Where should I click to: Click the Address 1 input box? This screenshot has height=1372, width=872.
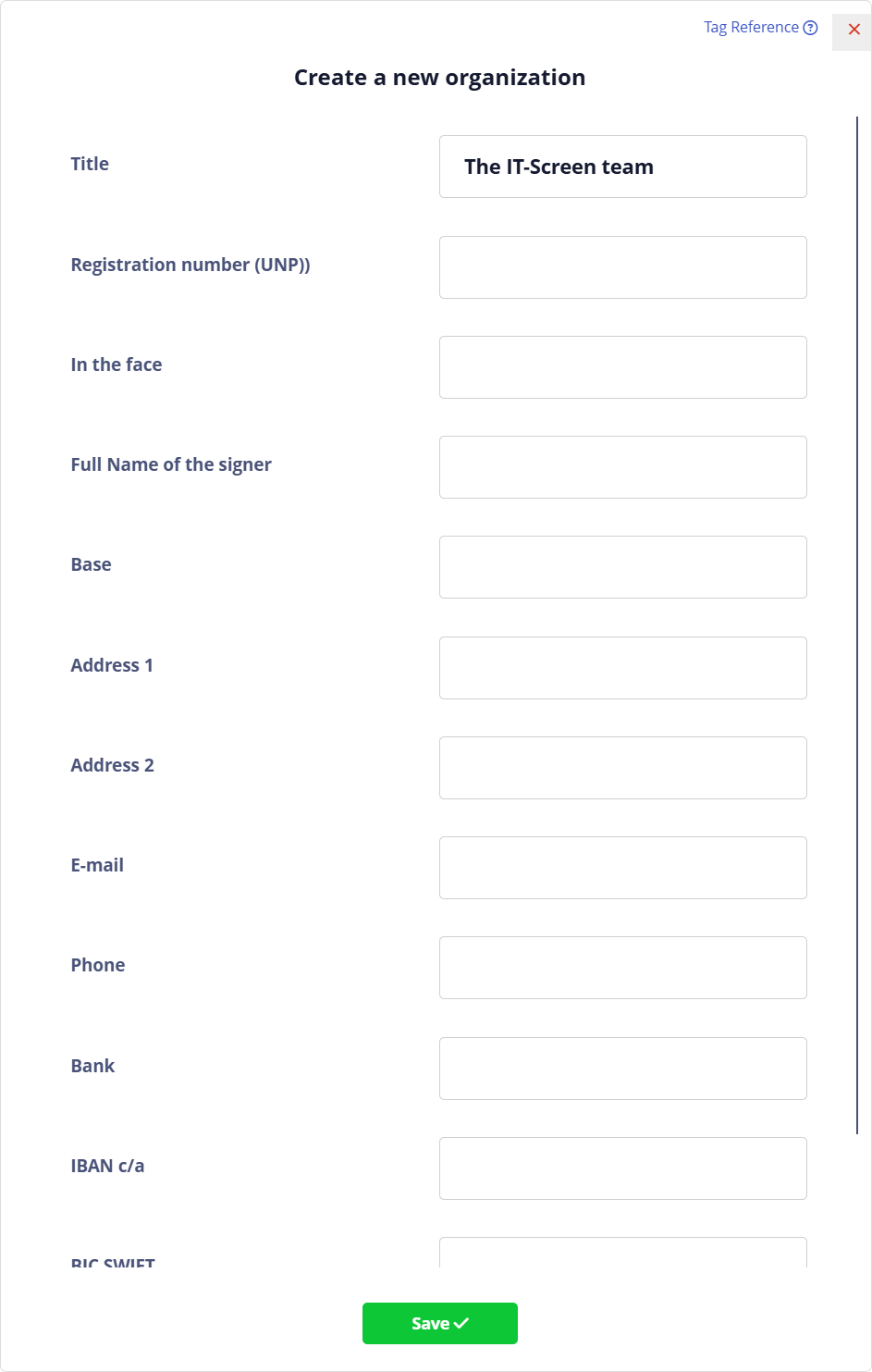coord(623,668)
